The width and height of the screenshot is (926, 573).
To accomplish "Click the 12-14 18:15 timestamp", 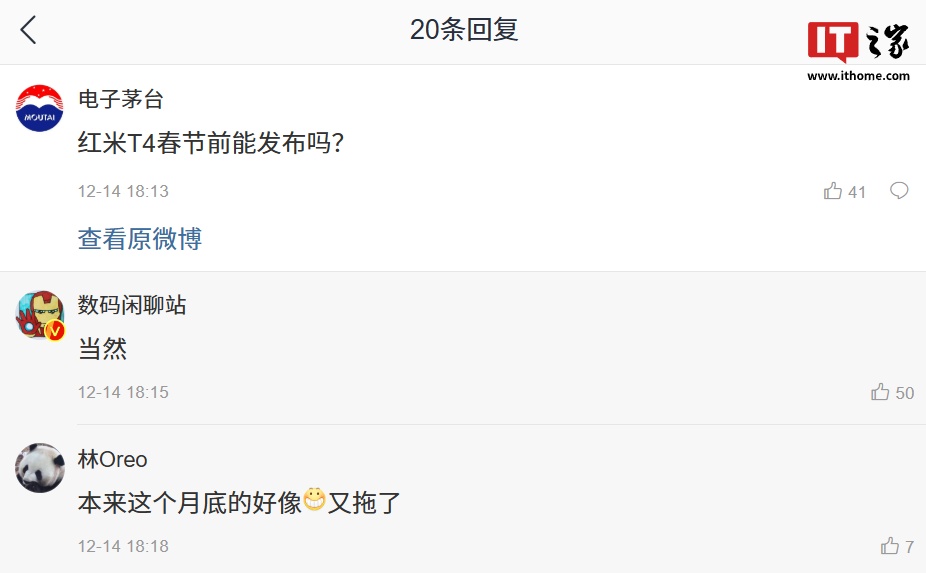I will click(x=123, y=392).
